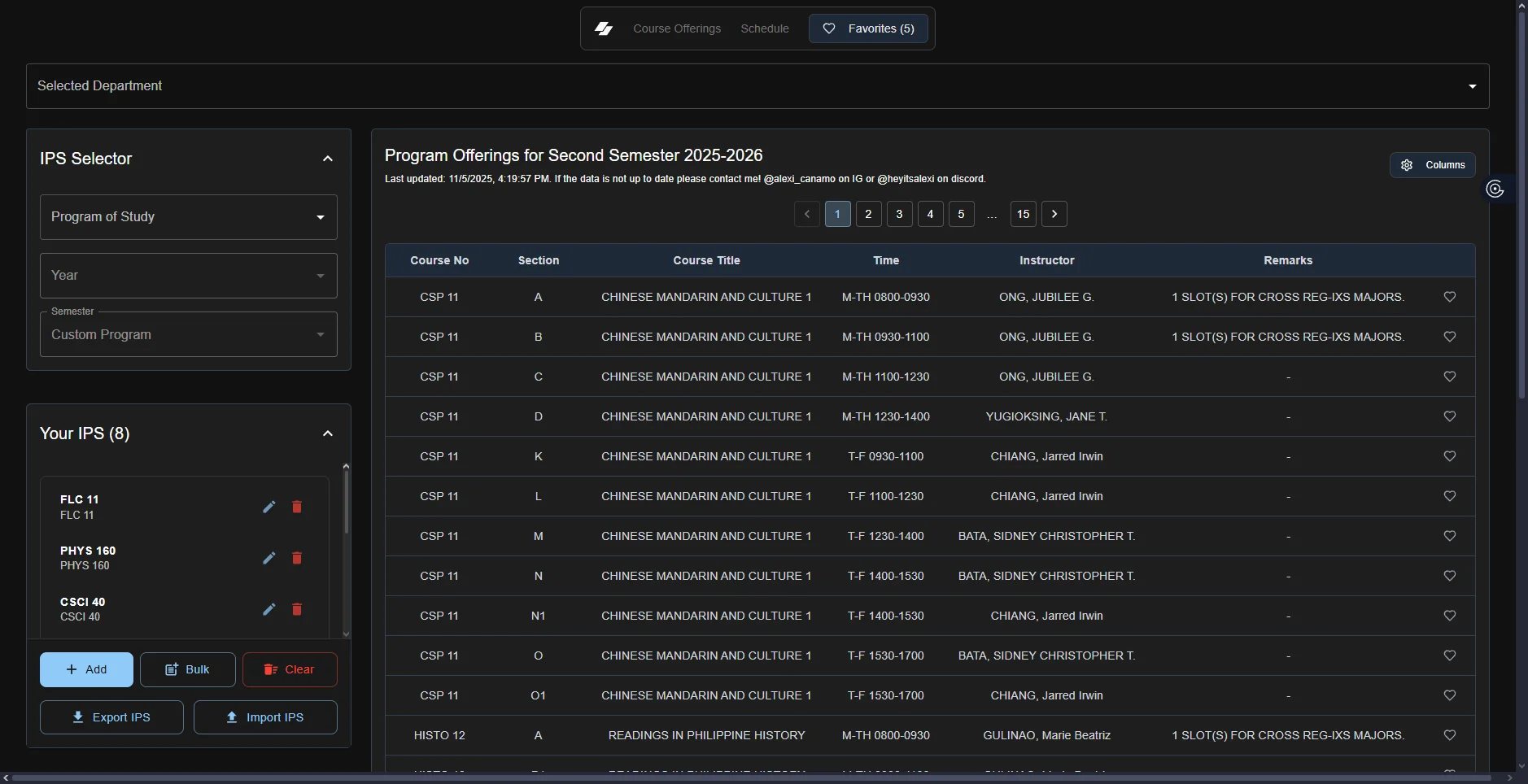Open the Favorites (5) tab
The image size is (1528, 784).
[868, 28]
